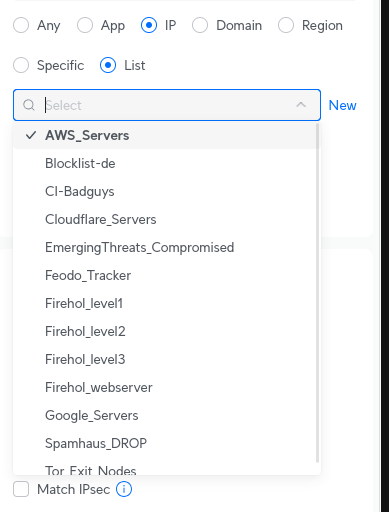Click the New link
389x512 pixels.
pos(342,105)
